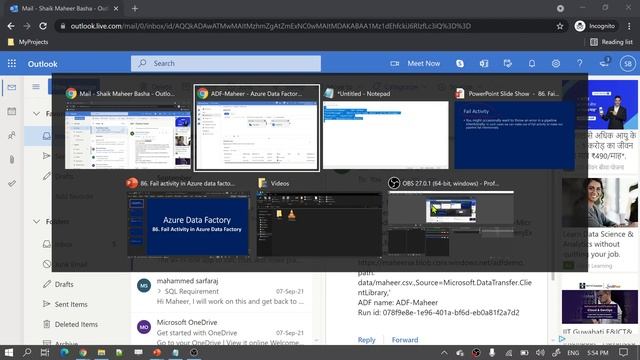Open PowerPoint from the taskbar
The image size is (640, 360).
pyautogui.click(x=157, y=352)
